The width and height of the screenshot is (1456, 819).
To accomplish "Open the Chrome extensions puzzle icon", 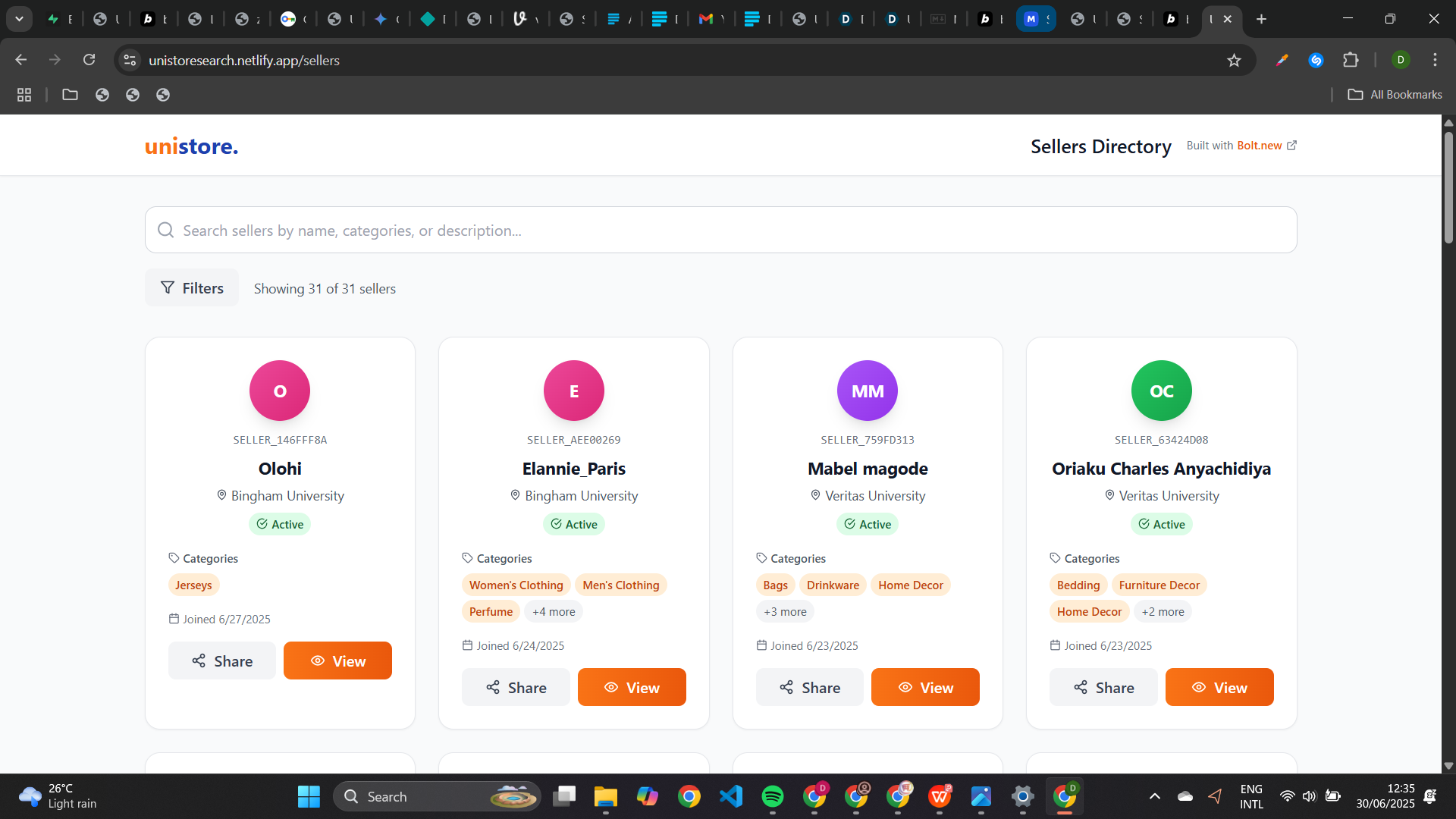I will [x=1351, y=60].
